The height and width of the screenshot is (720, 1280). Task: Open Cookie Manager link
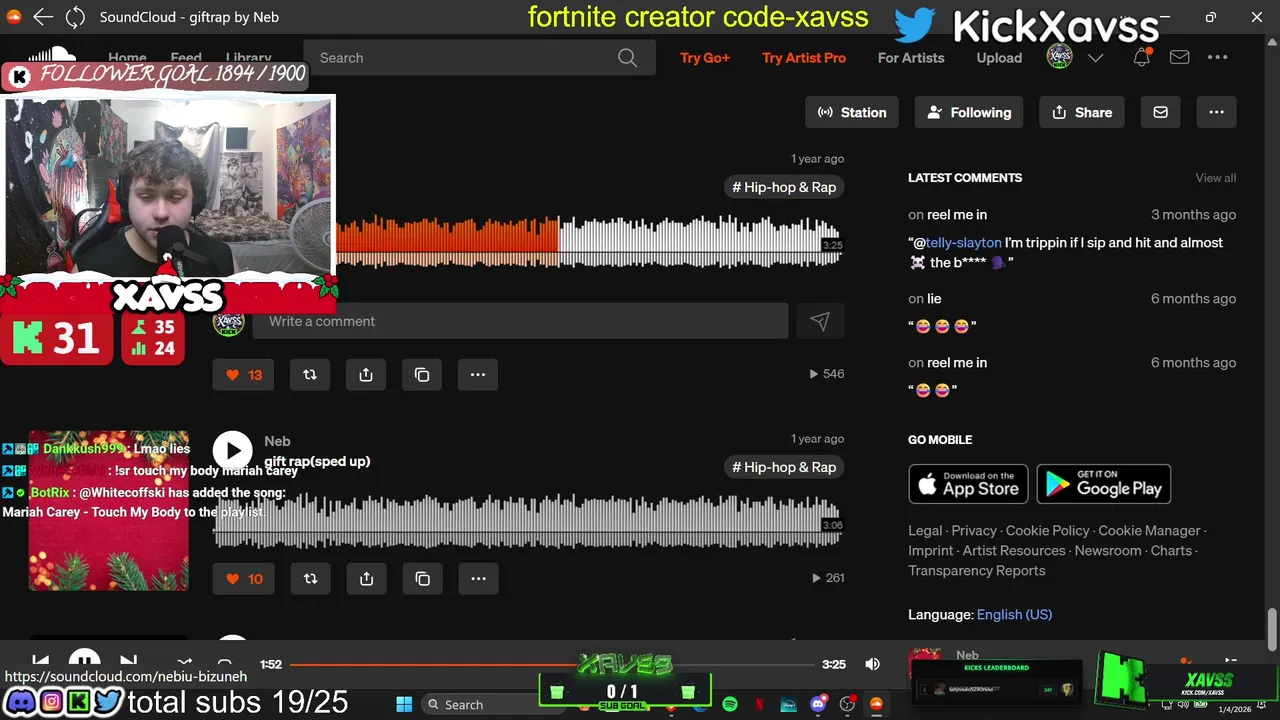pos(1149,531)
